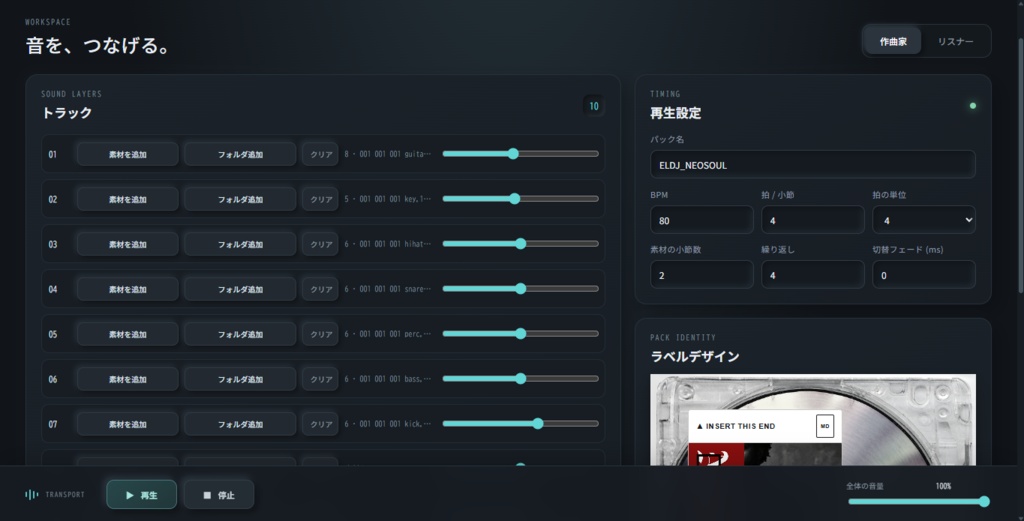This screenshot has width=1024, height=521.
Task: Click the label design cassette thumbnail
Action: (812, 420)
